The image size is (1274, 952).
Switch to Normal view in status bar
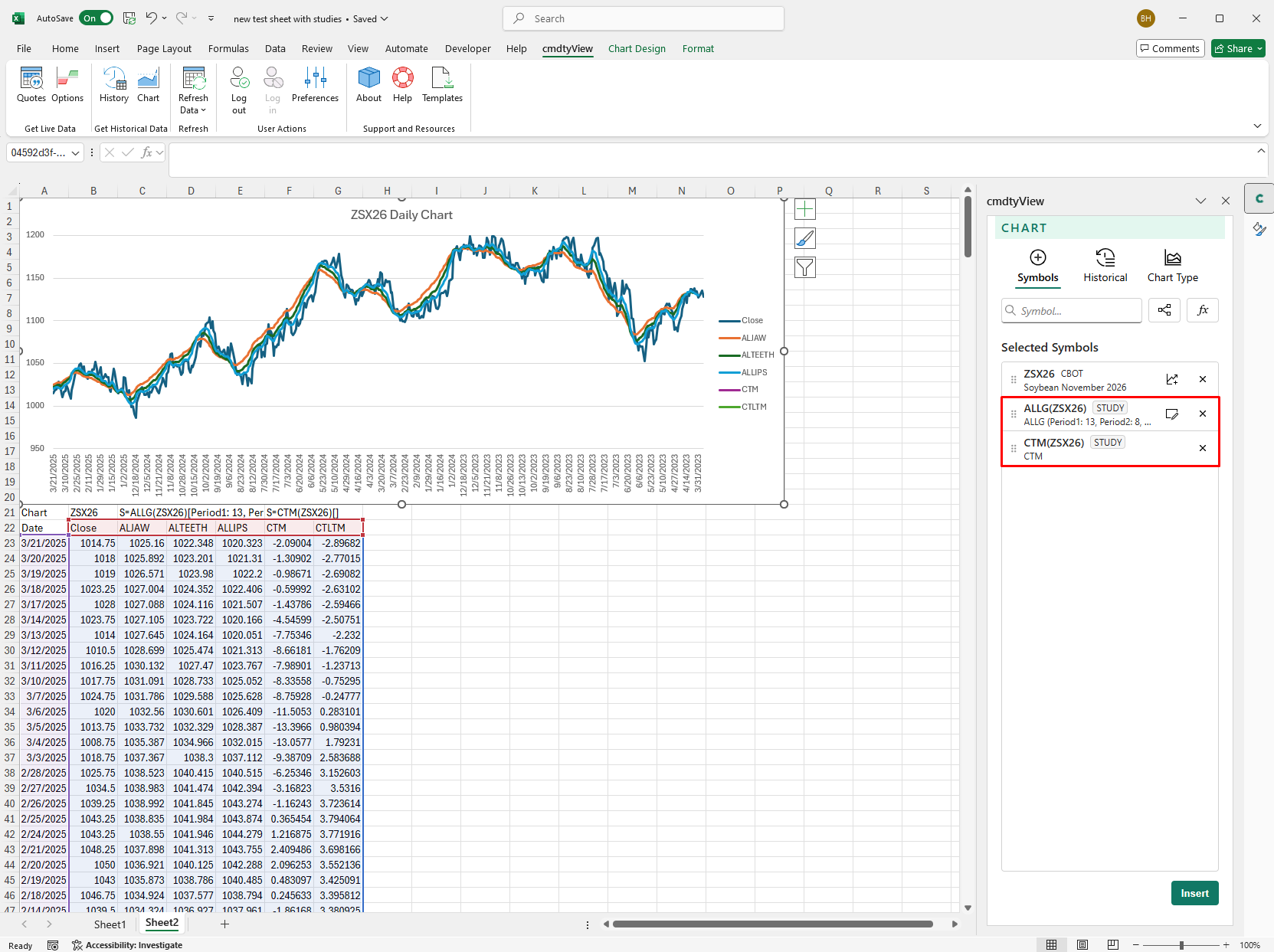pos(1052,945)
